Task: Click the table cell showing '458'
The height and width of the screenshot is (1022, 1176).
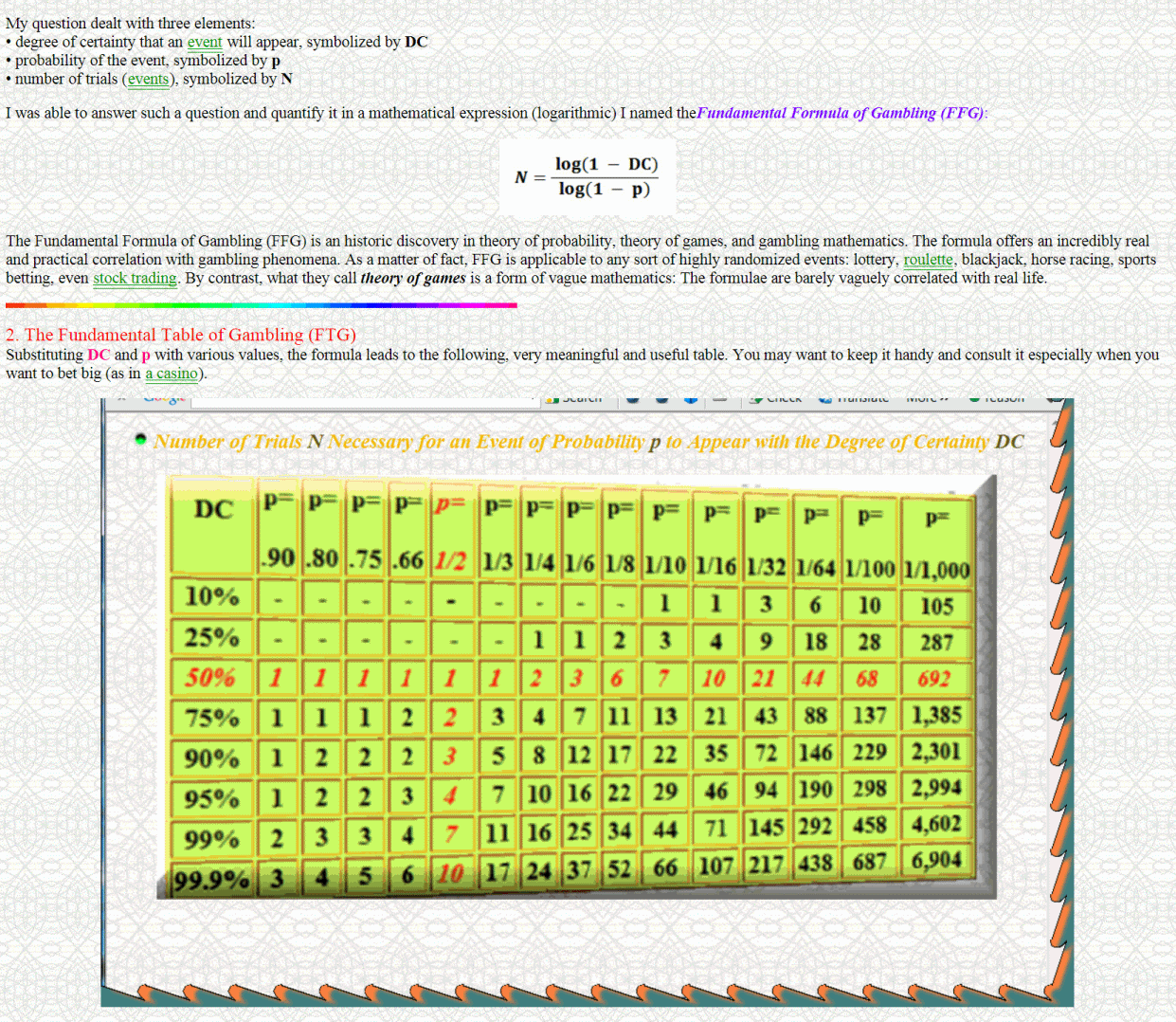Action: tap(870, 825)
